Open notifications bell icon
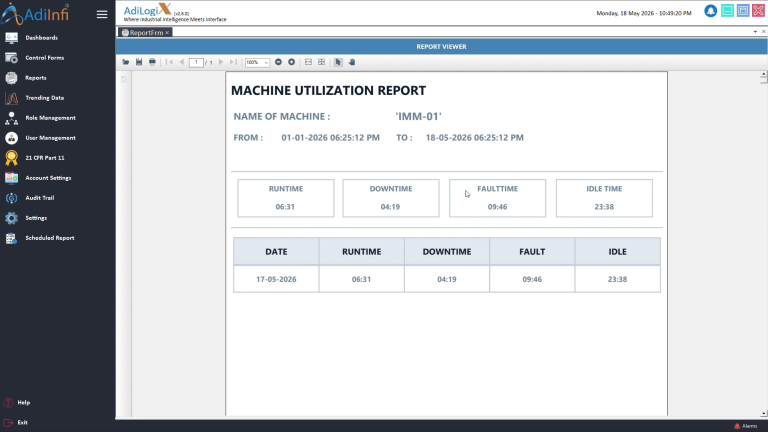Image resolution: width=768 pixels, height=432 pixels. 710,11
